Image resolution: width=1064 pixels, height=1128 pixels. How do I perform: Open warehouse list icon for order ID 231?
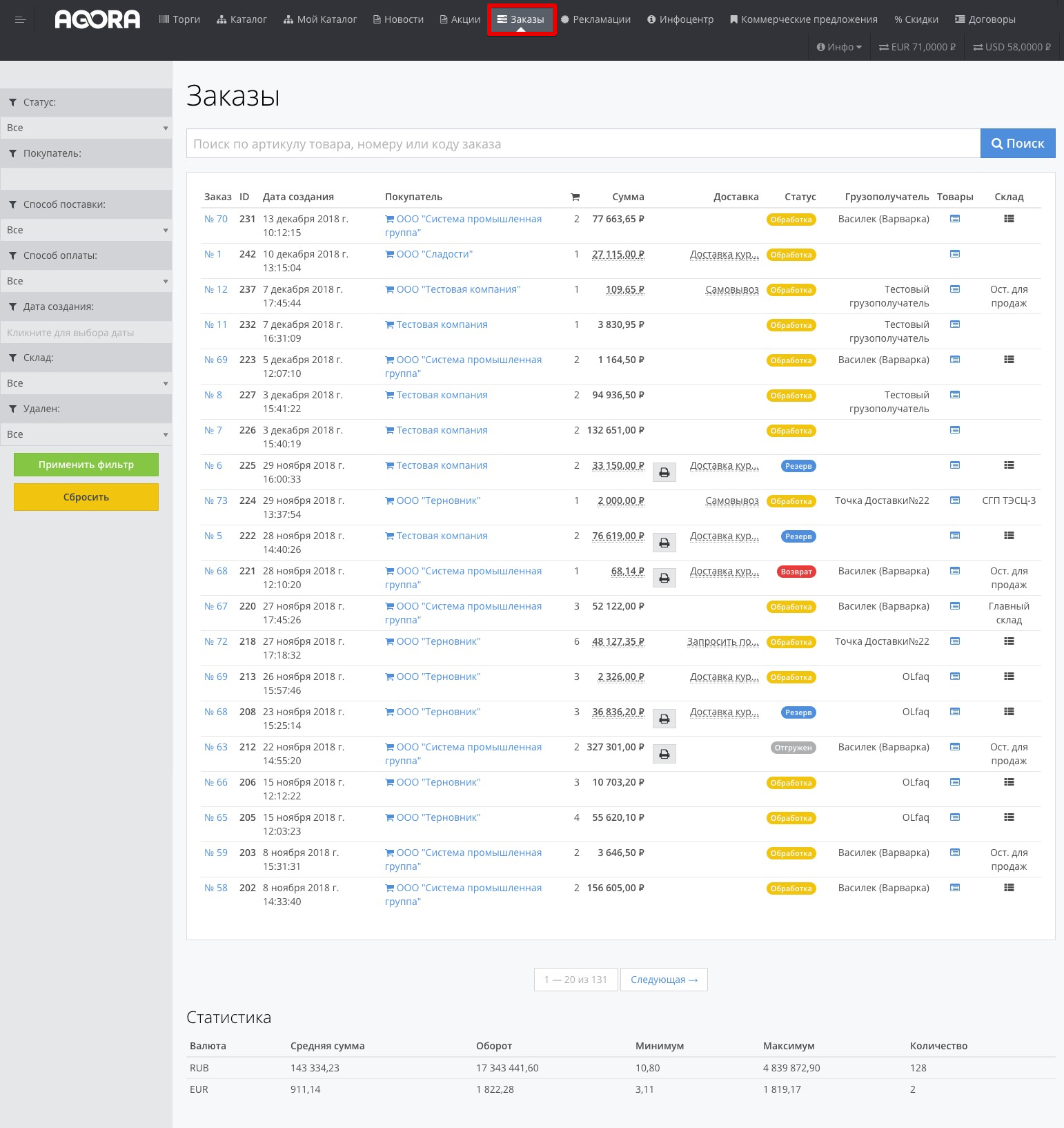click(x=1009, y=219)
